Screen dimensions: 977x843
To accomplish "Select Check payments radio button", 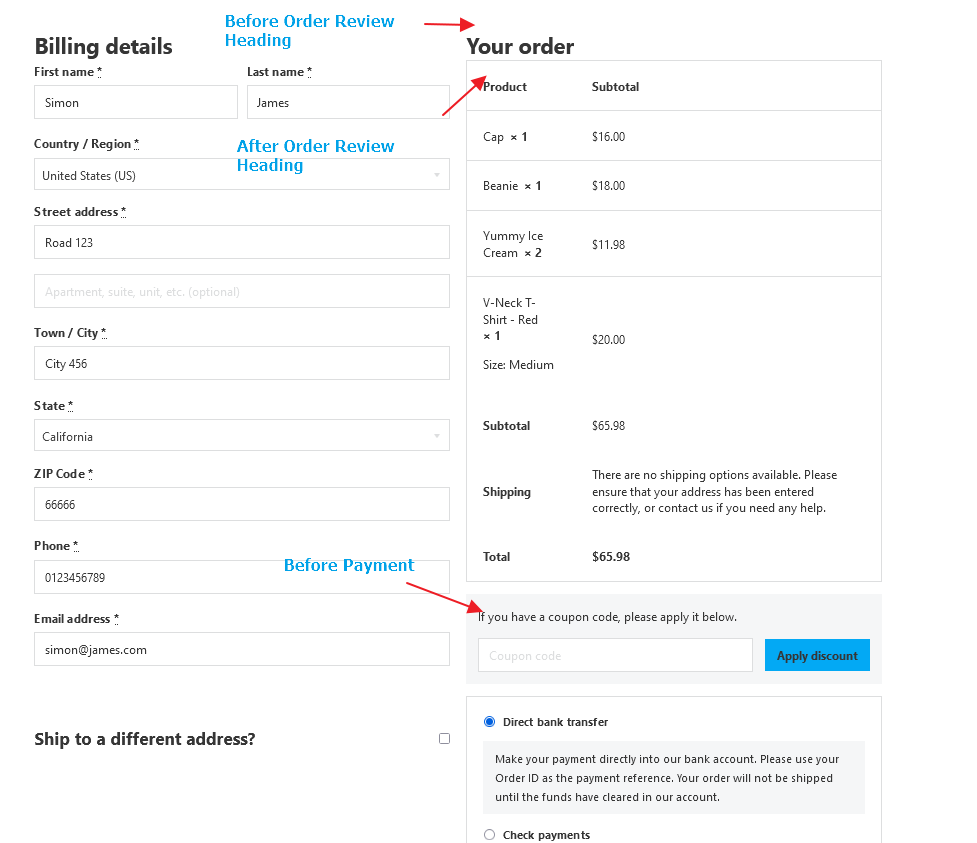I will click(489, 835).
